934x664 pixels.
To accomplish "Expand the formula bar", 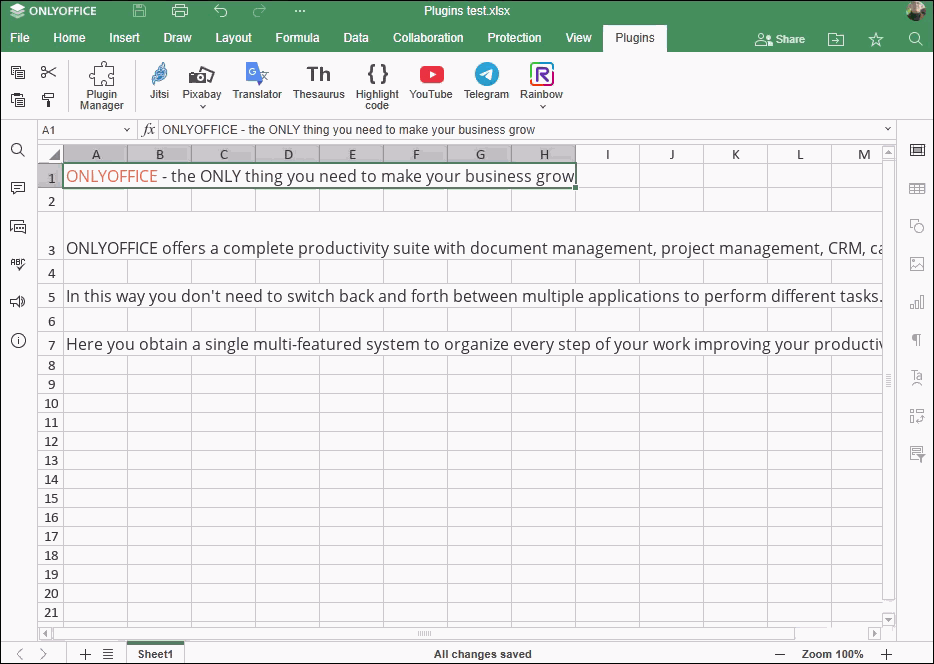I will (x=887, y=130).
